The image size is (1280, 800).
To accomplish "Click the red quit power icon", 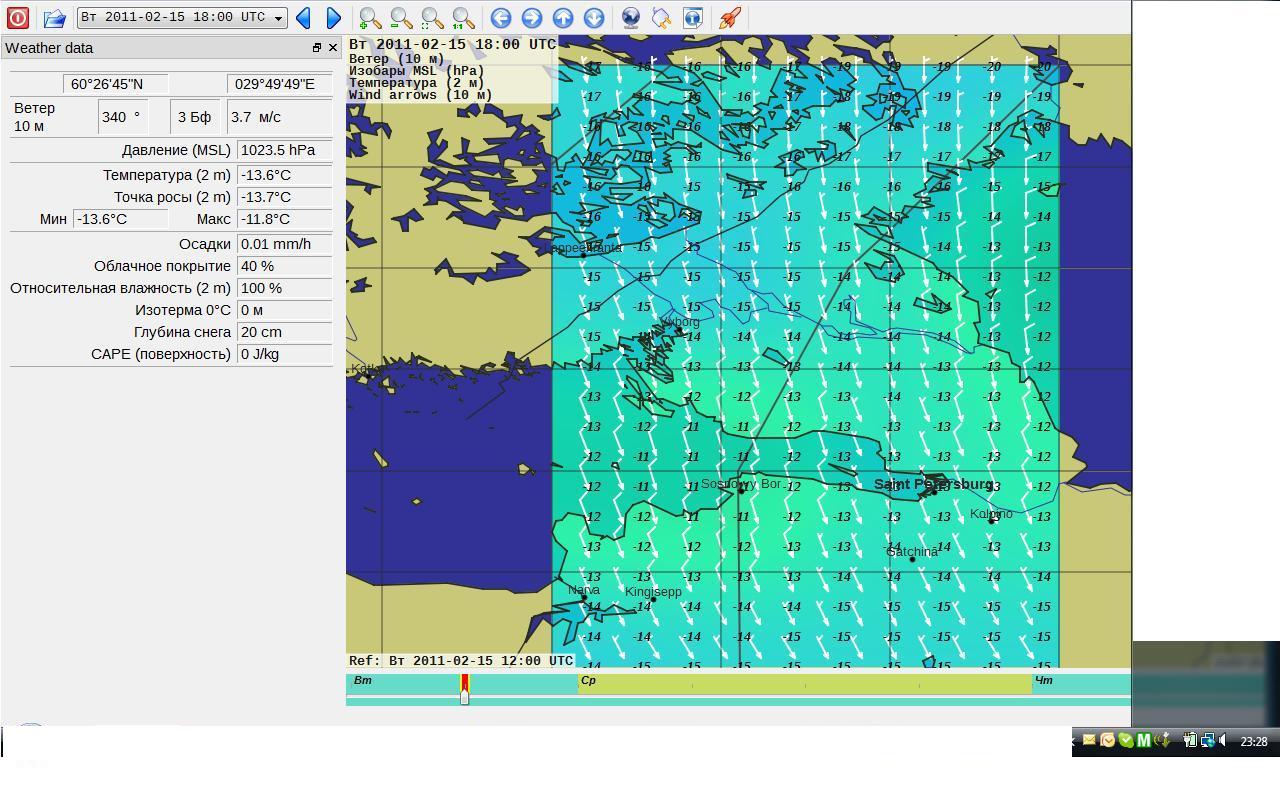I will [x=18, y=17].
